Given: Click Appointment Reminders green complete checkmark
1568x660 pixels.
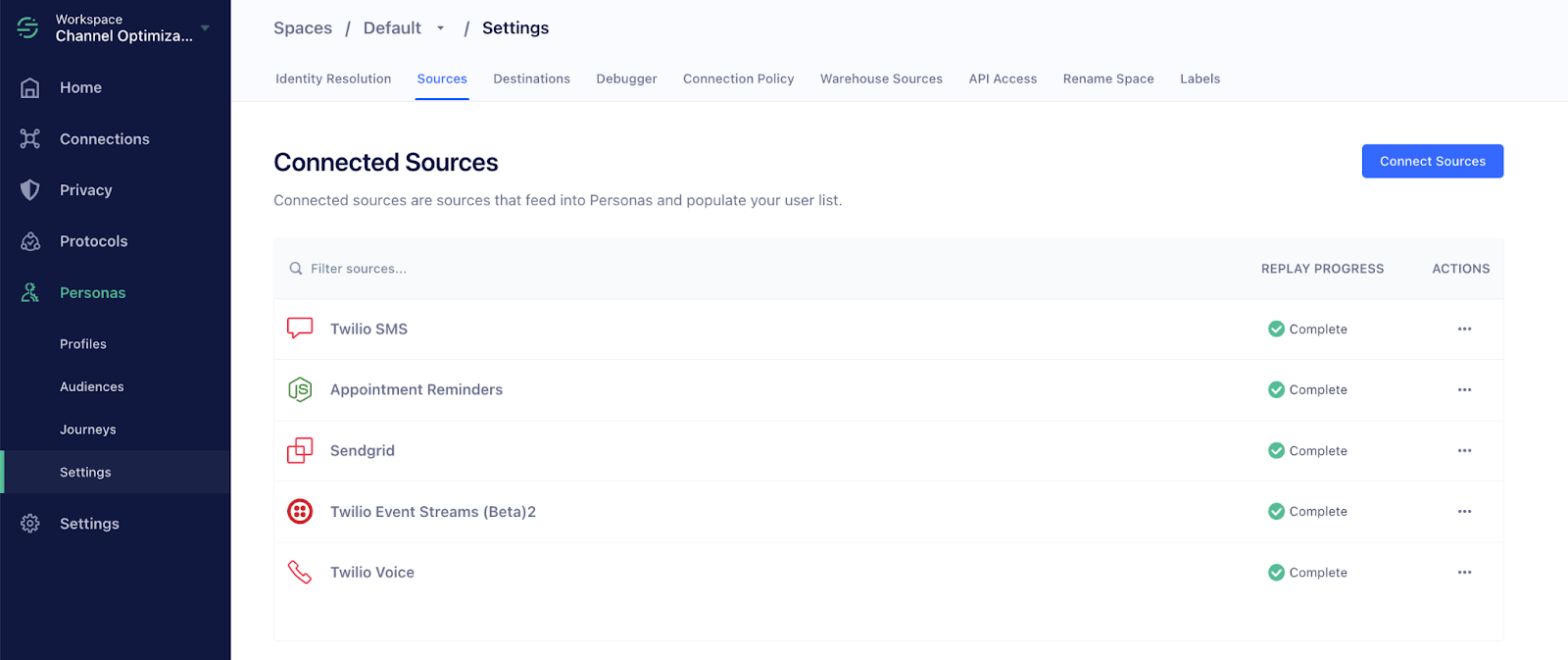Looking at the screenshot, I should pyautogui.click(x=1276, y=390).
